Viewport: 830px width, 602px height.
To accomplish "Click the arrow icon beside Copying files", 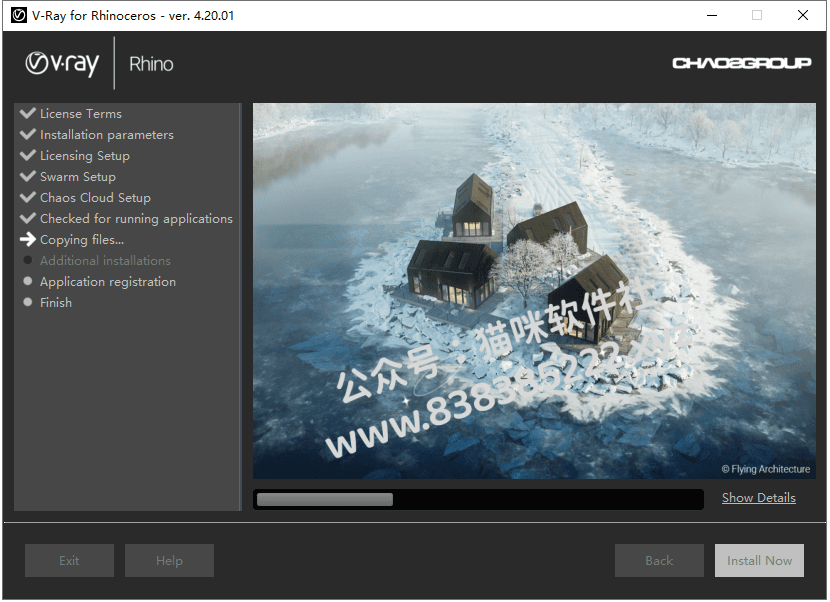I will pyautogui.click(x=28, y=239).
